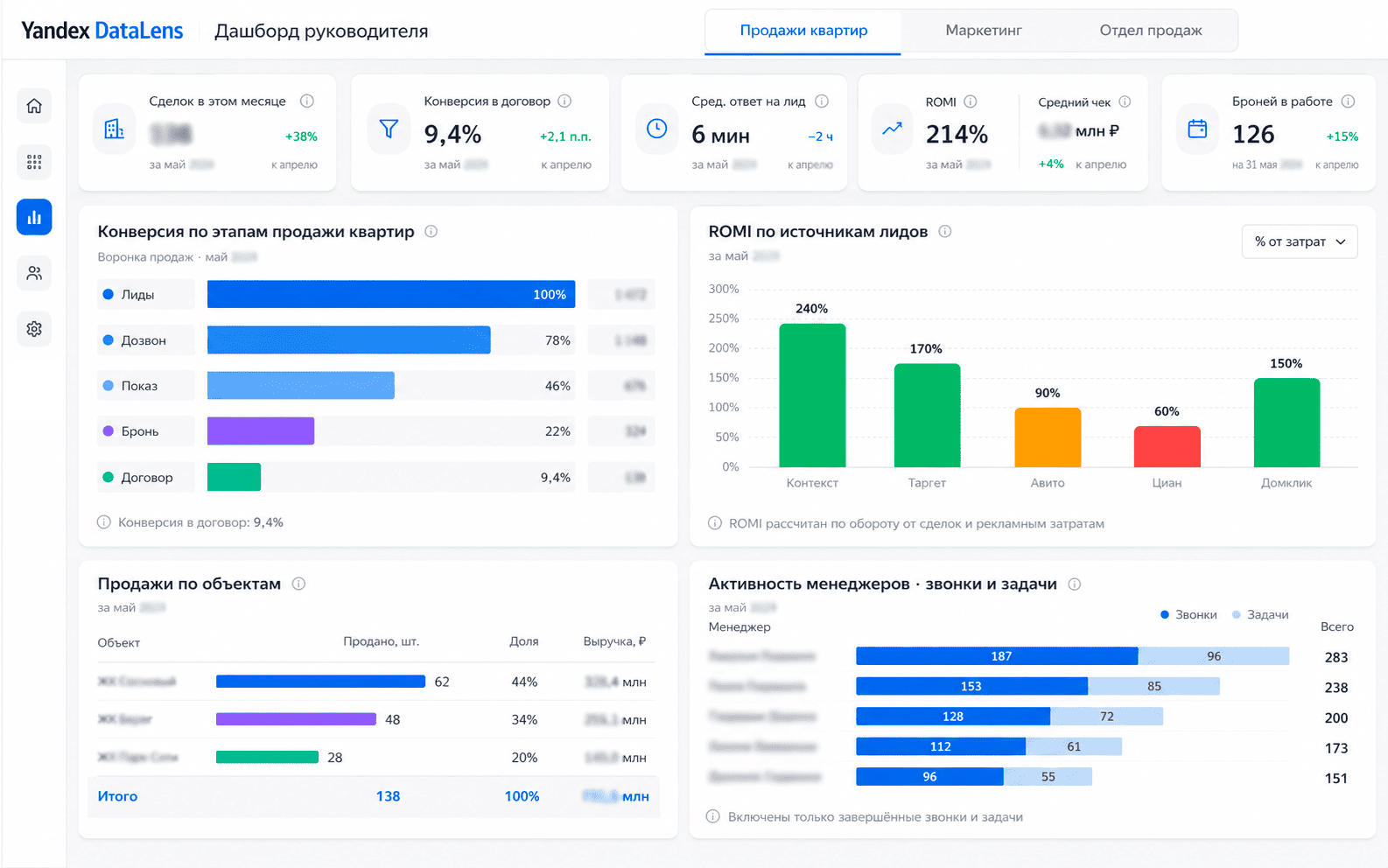Click the Итого row label

[117, 796]
